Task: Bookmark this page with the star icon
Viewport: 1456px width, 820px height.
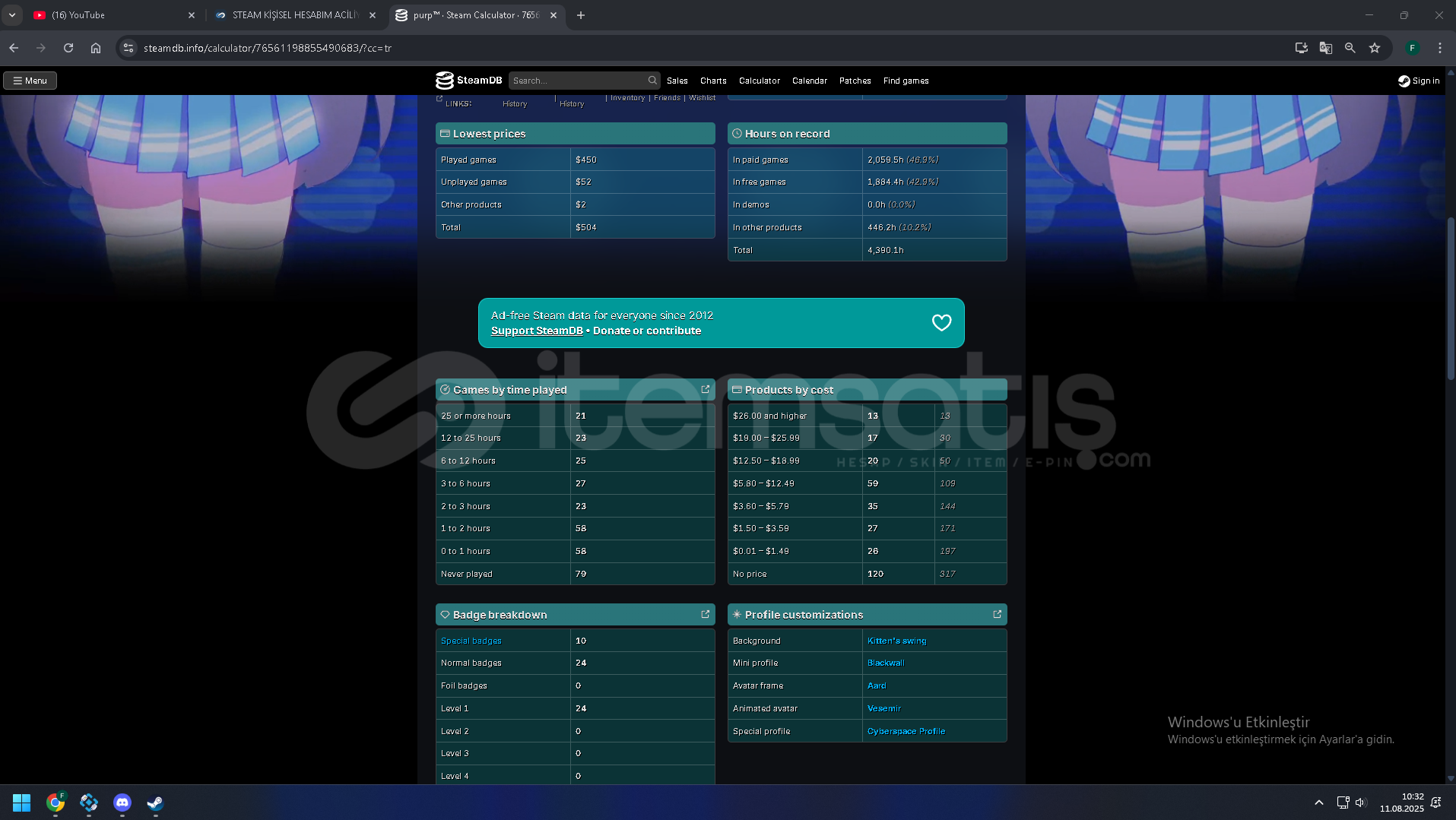Action: (1375, 48)
